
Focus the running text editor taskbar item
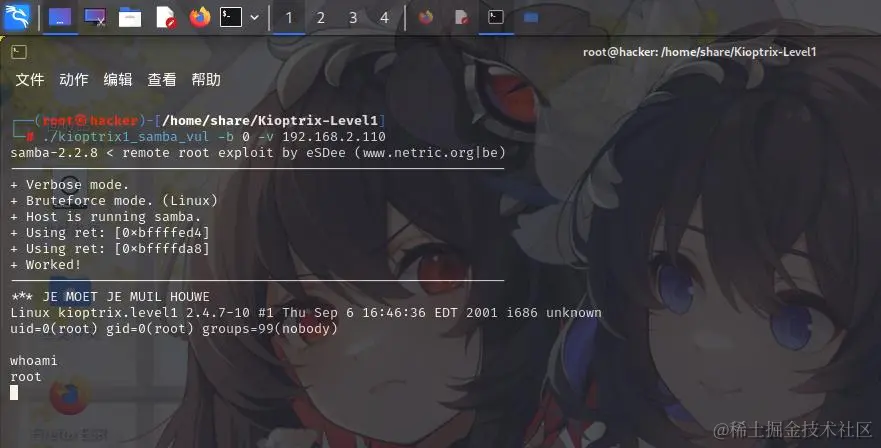(461, 17)
